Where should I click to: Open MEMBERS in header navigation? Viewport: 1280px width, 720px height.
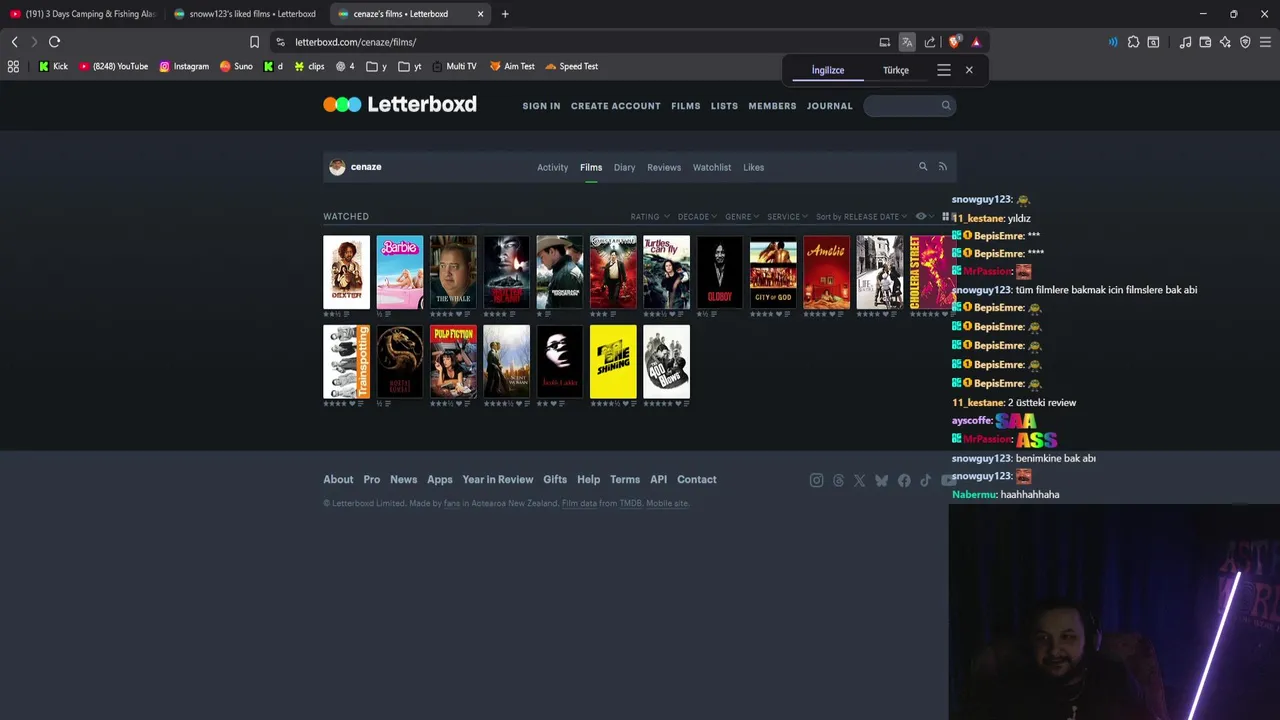(x=772, y=106)
